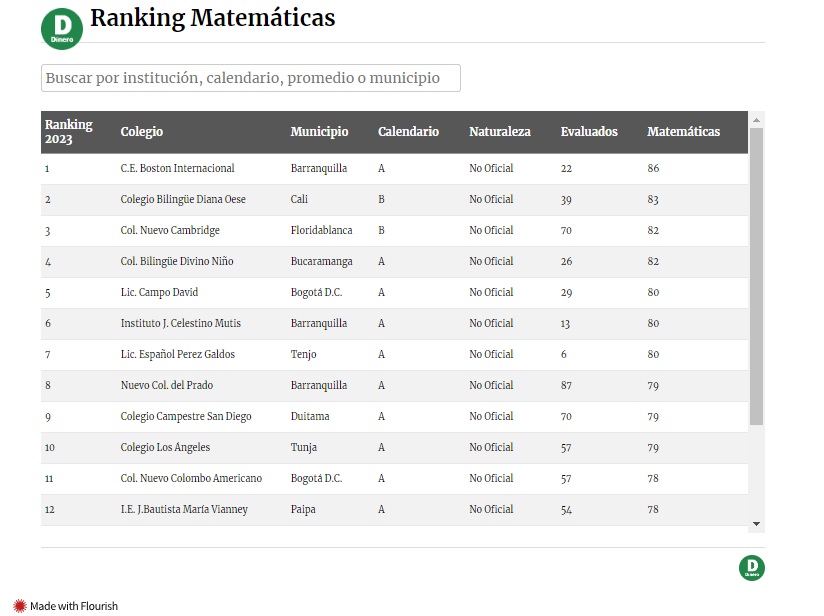Focus the institution search field
Screen dimensions: 824x616
tap(250, 78)
